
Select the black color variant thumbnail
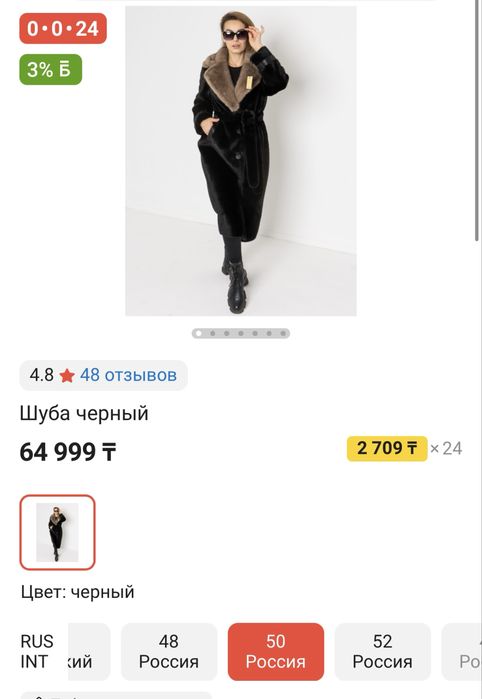(58, 532)
